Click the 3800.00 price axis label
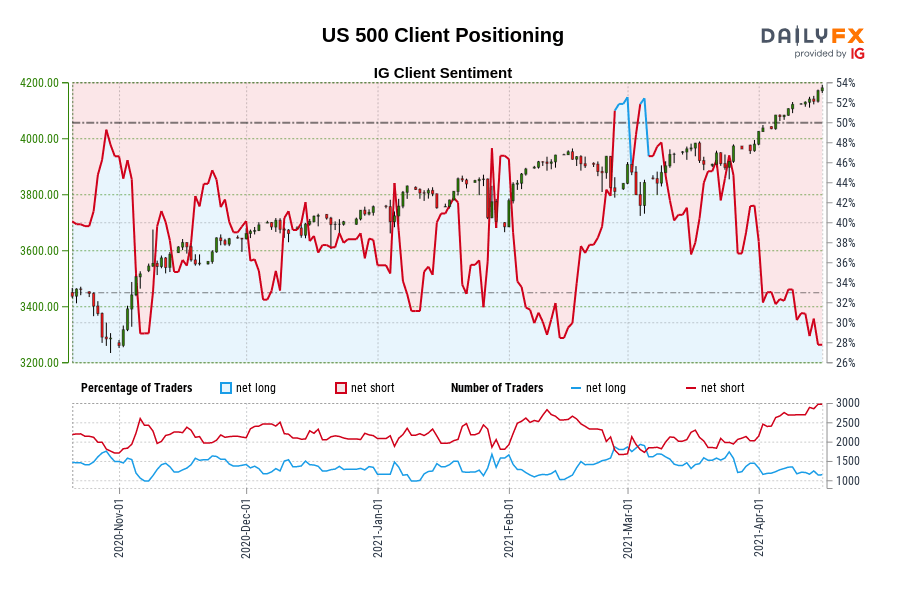The width and height of the screenshot is (900, 600). tap(40, 195)
